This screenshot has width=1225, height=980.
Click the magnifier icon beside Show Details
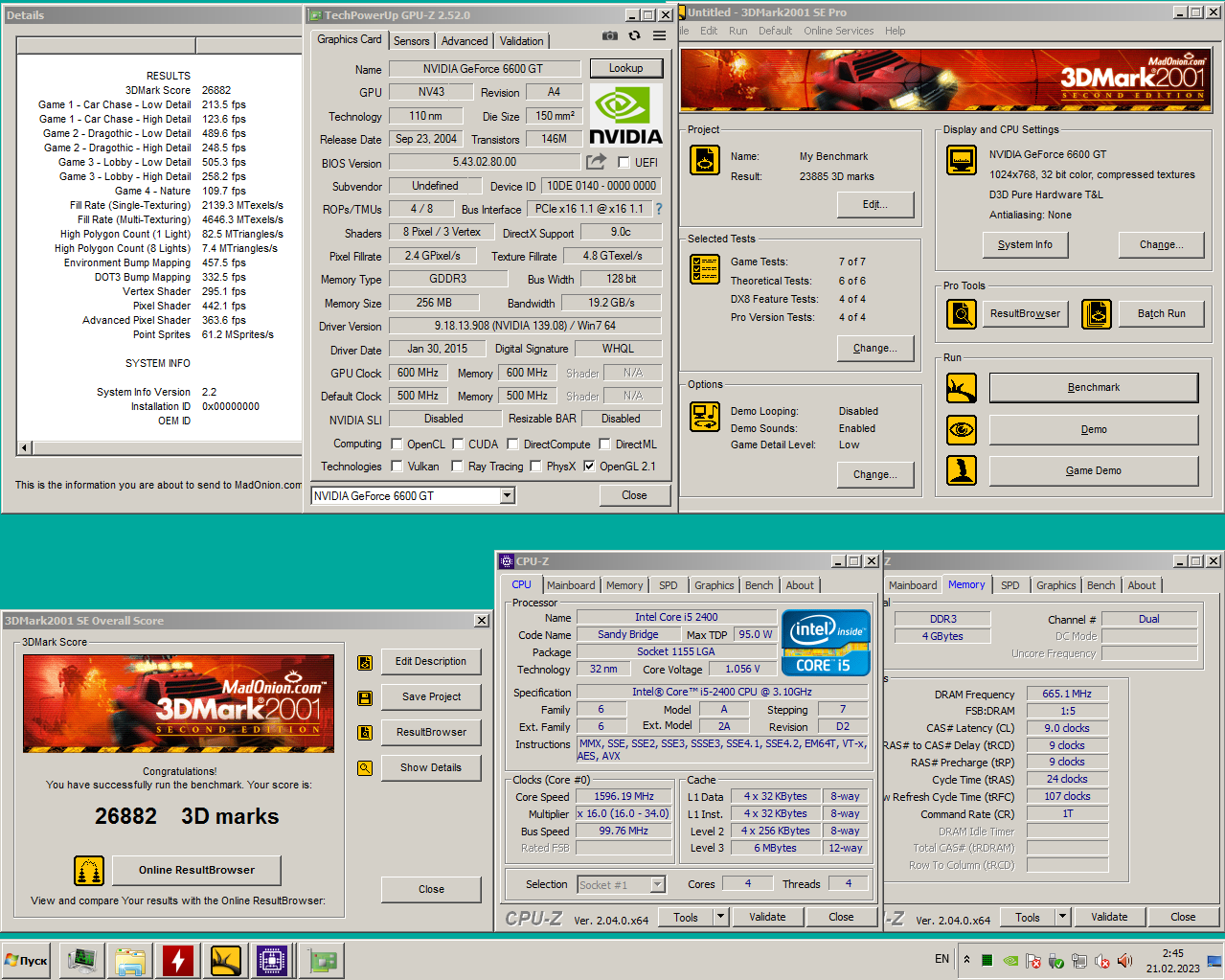coord(365,768)
